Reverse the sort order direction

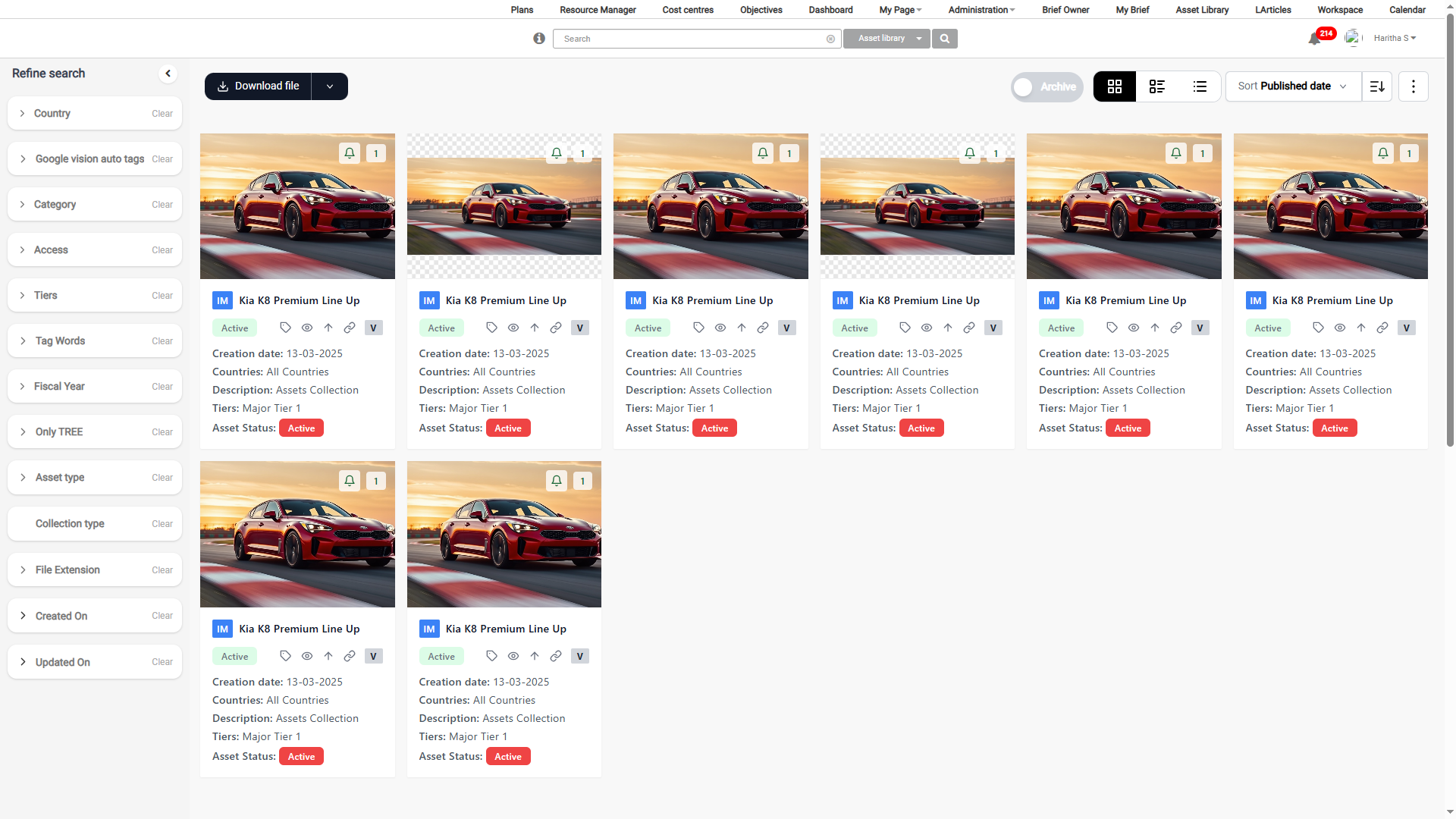pyautogui.click(x=1377, y=86)
